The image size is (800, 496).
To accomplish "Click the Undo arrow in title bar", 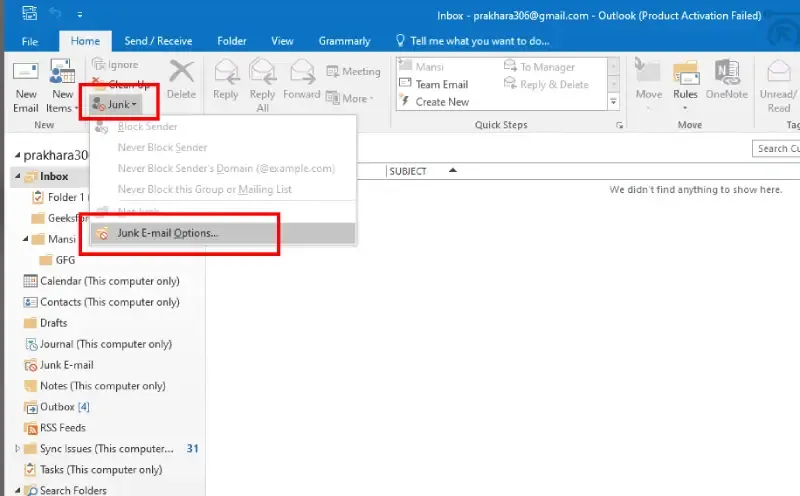I will [55, 14].
